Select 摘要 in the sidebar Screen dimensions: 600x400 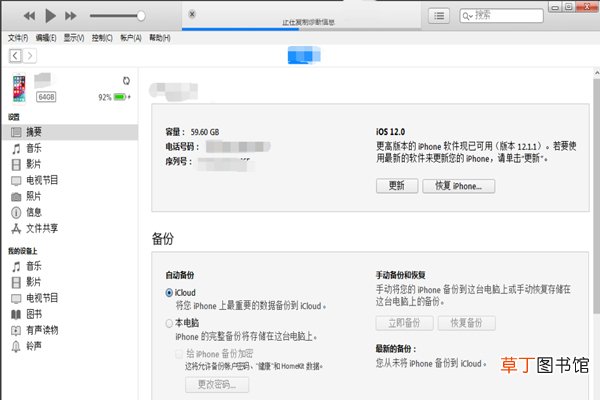[70, 132]
